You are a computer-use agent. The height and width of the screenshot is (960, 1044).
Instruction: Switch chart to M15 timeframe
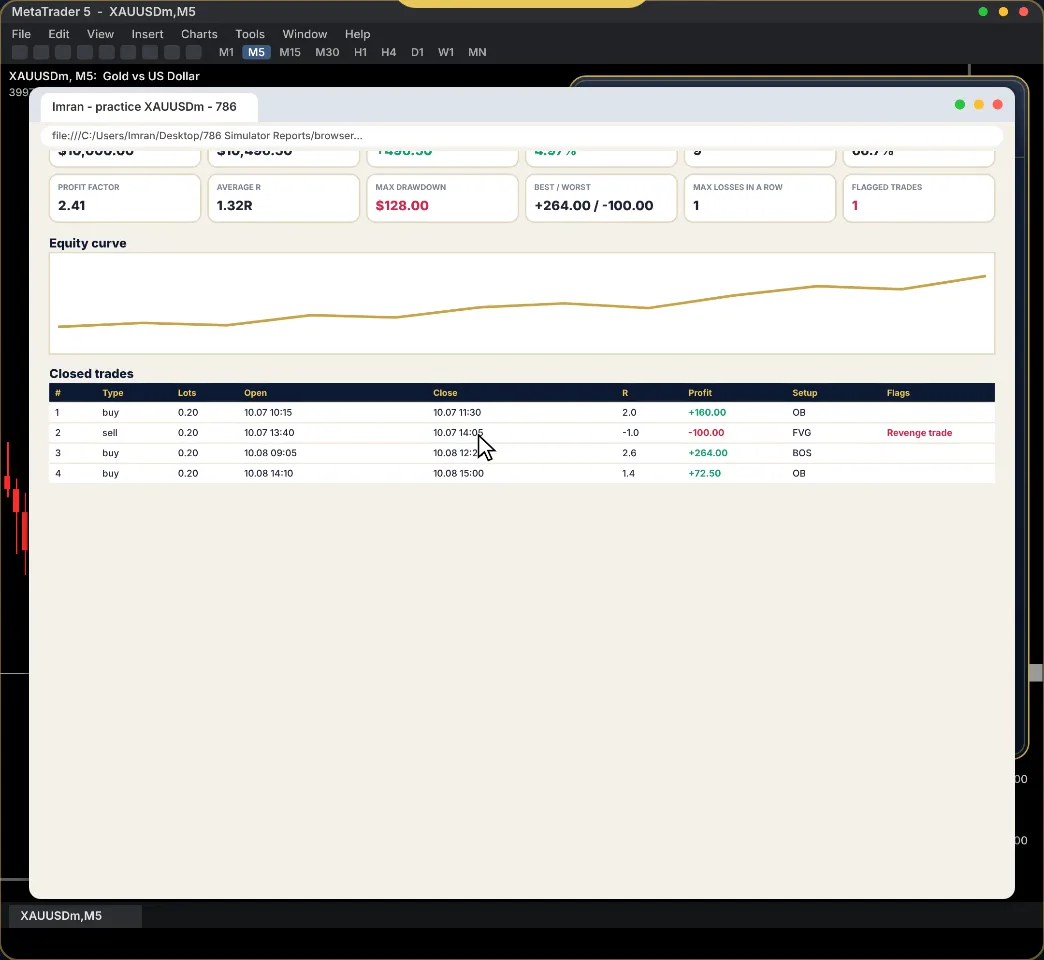290,52
